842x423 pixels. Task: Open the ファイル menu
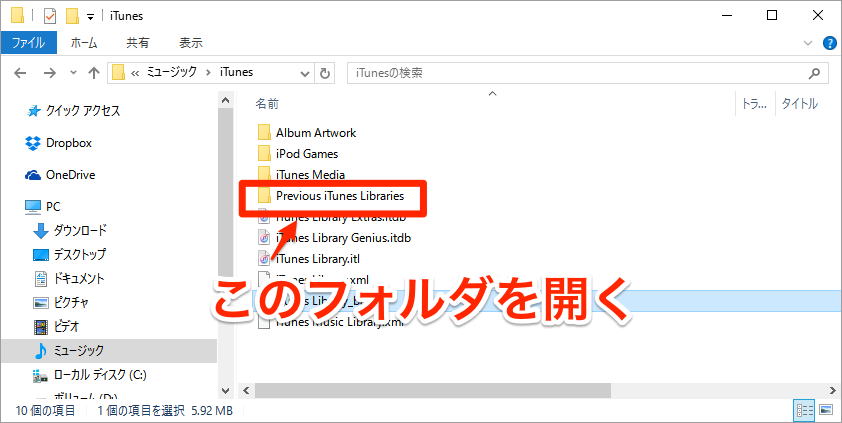tap(28, 43)
